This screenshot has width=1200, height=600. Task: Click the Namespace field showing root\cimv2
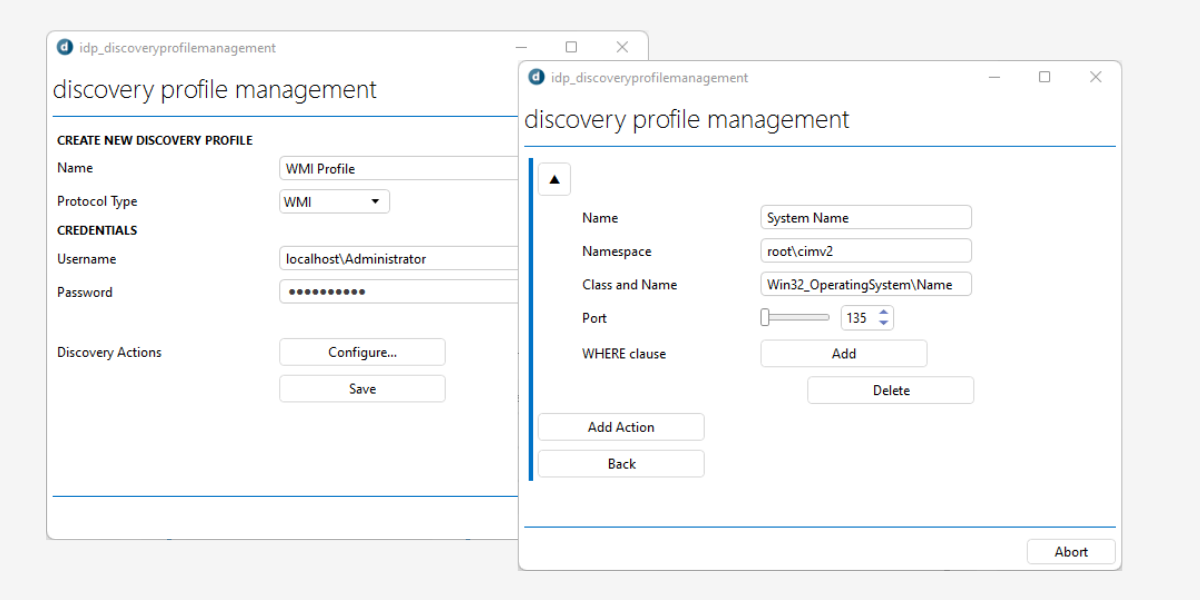point(866,250)
